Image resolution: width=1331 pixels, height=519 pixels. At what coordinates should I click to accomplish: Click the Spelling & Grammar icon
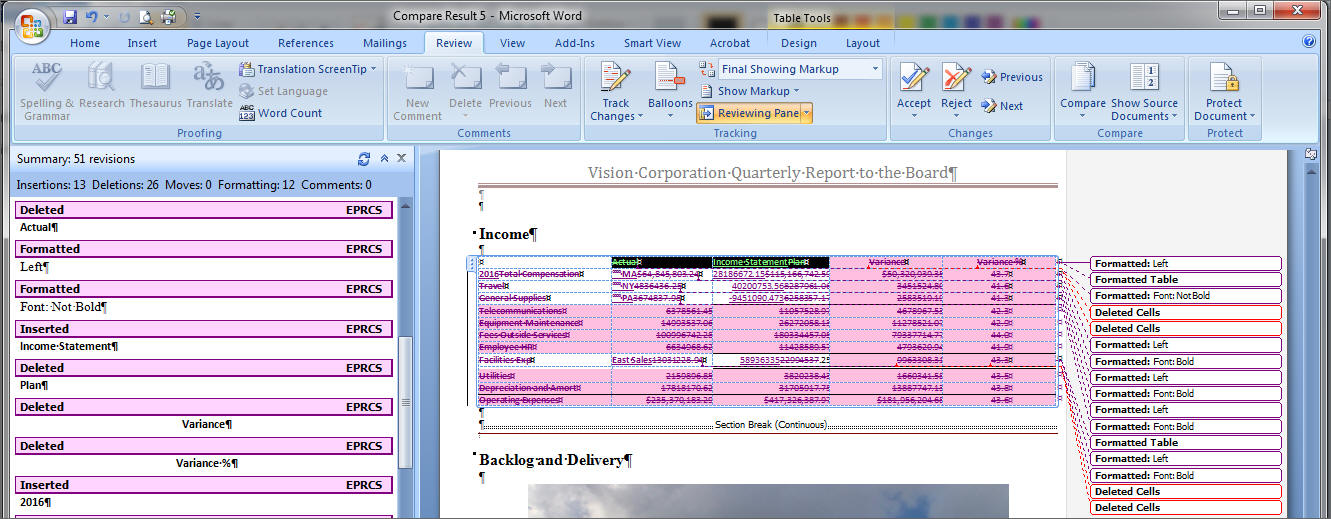(47, 78)
